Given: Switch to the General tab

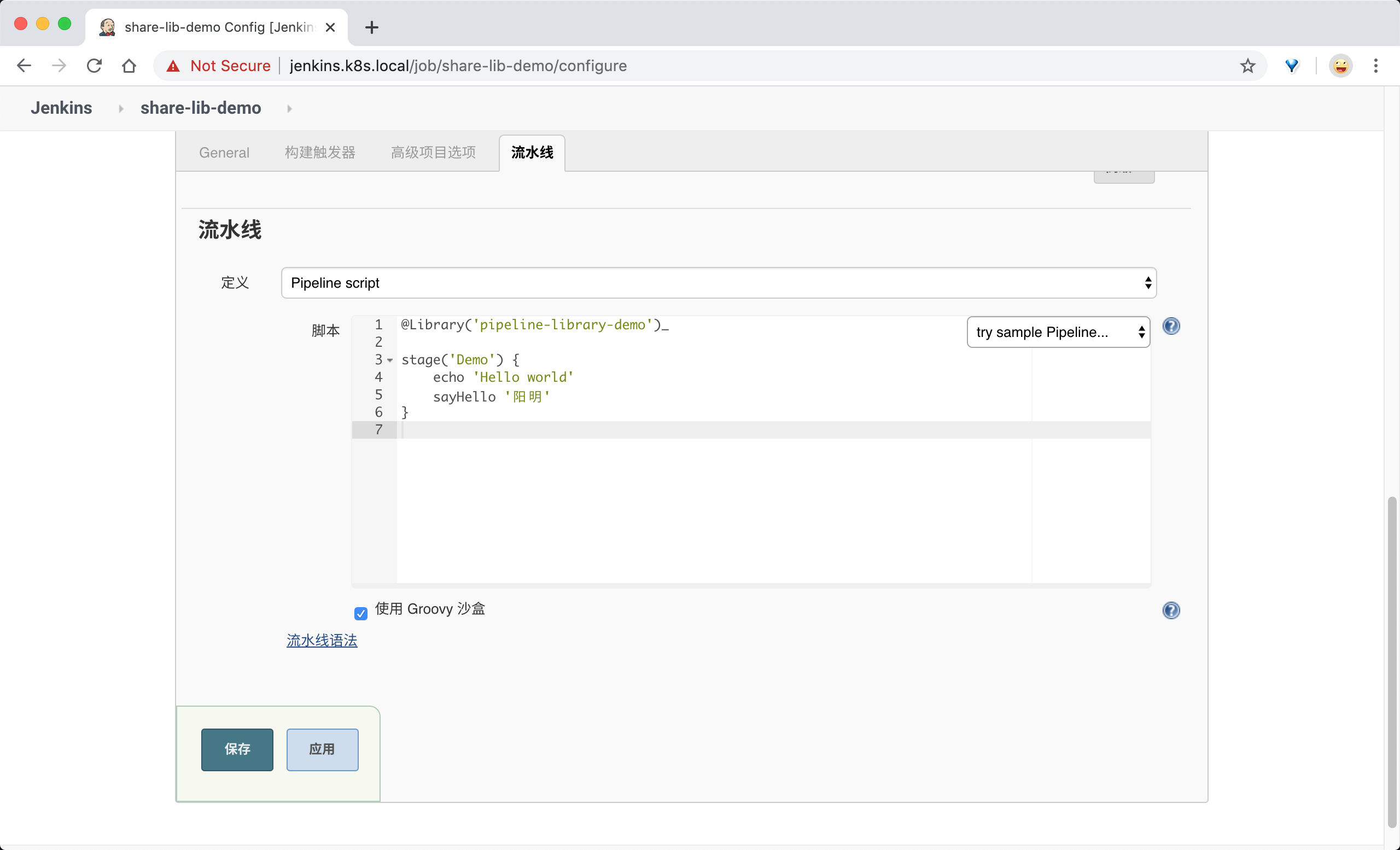Looking at the screenshot, I should coord(224,152).
